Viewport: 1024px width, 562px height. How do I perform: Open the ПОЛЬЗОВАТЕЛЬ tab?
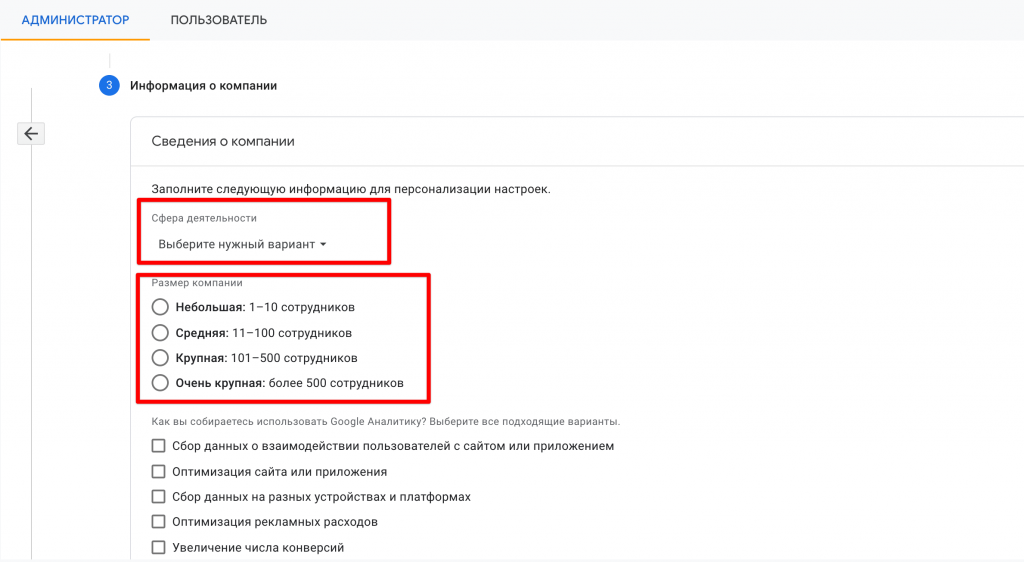click(x=218, y=20)
